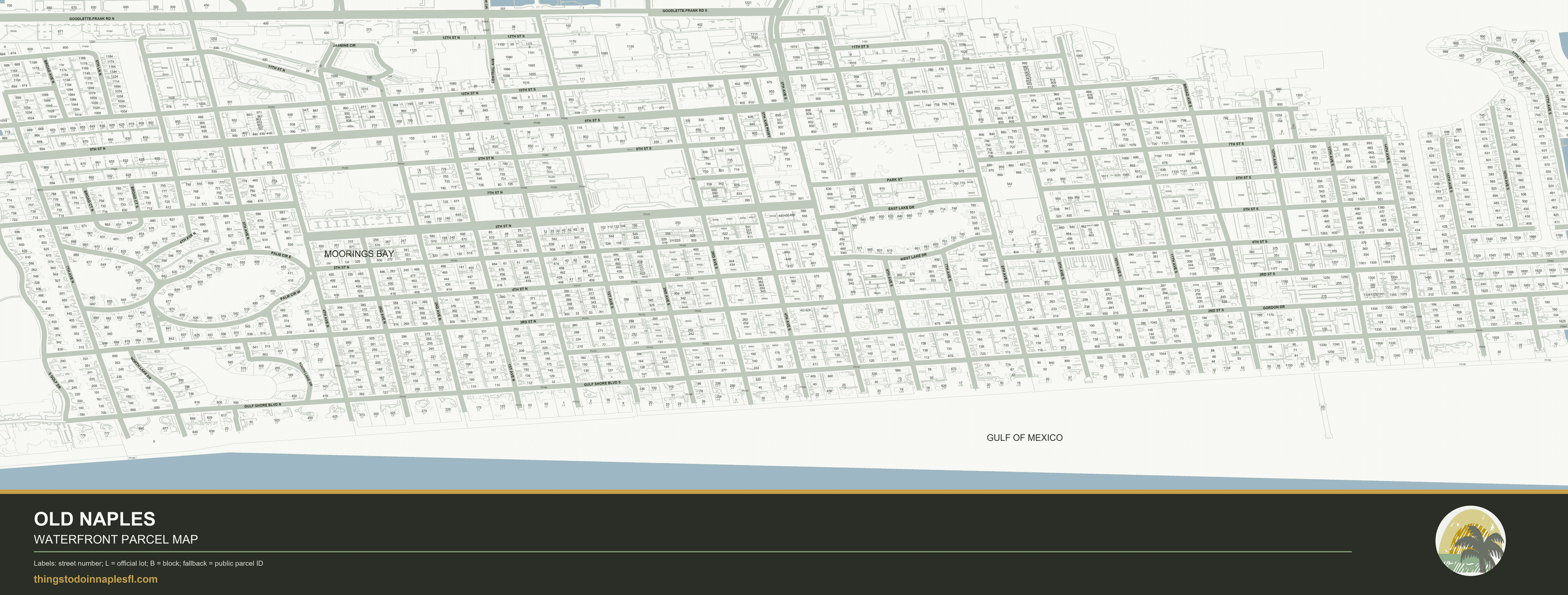Click the MOORINGS BAY water label
This screenshot has height=595, width=1568.
pos(359,253)
